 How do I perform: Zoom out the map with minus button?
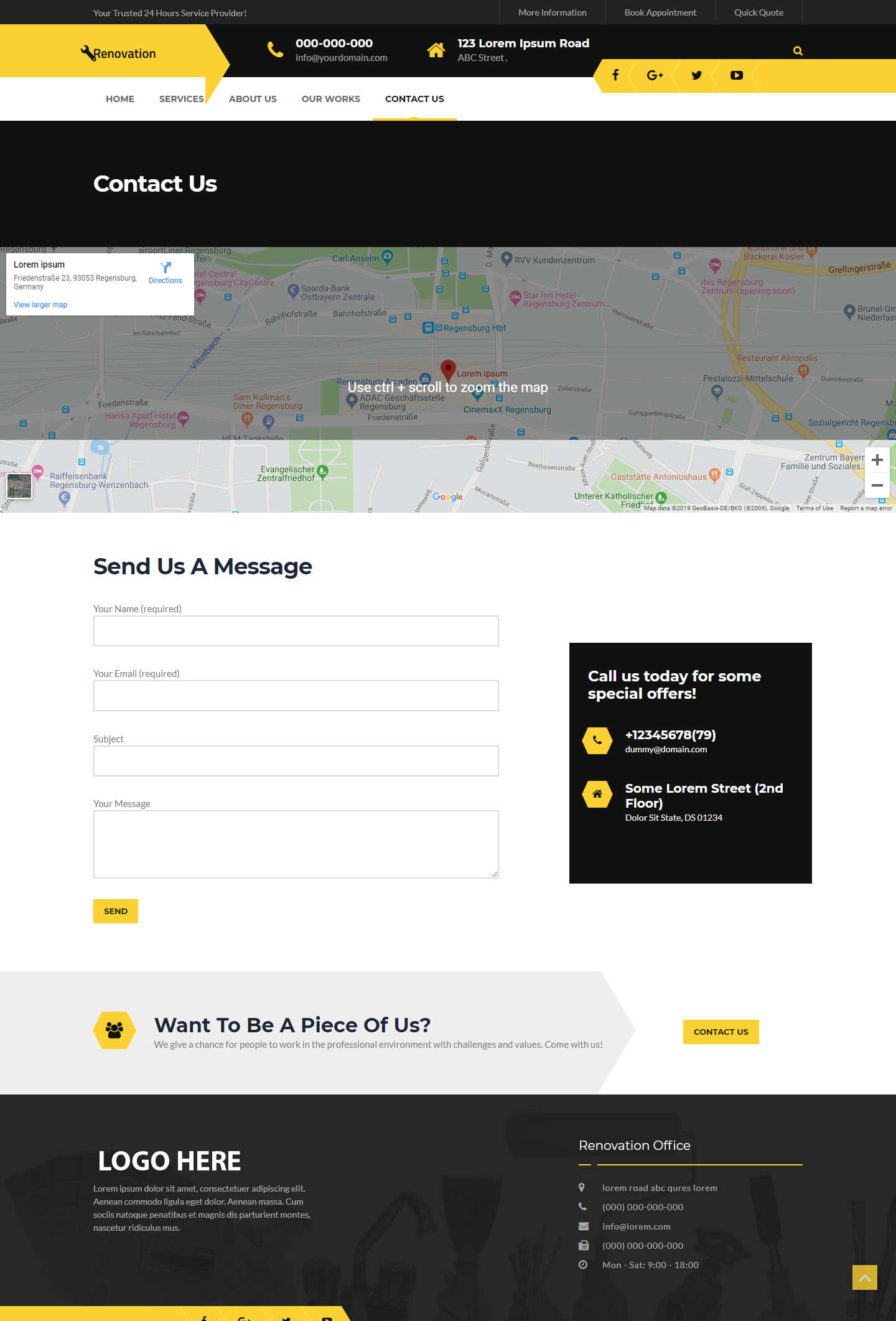point(877,485)
